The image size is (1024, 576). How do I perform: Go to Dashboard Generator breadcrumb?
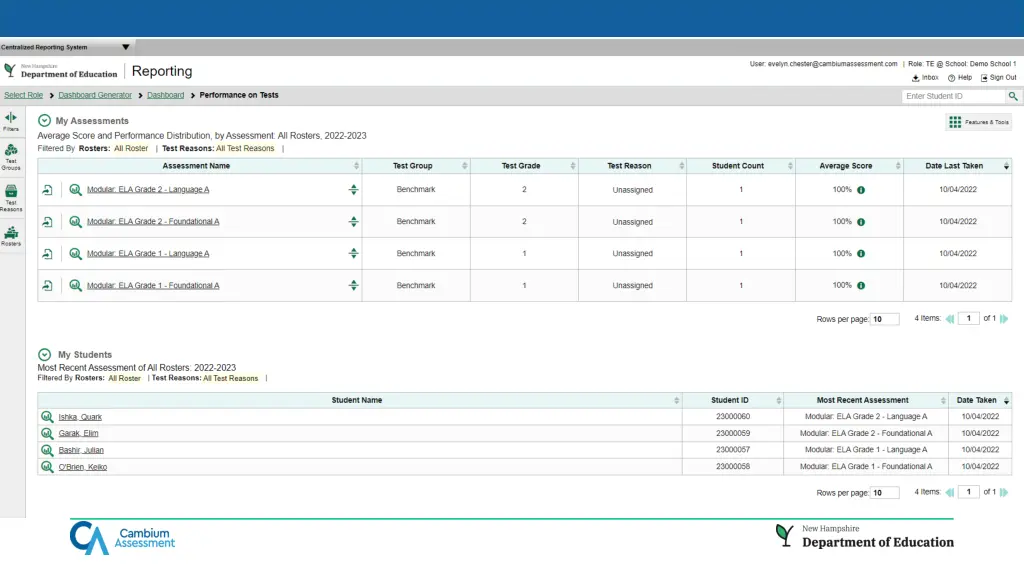pos(95,95)
